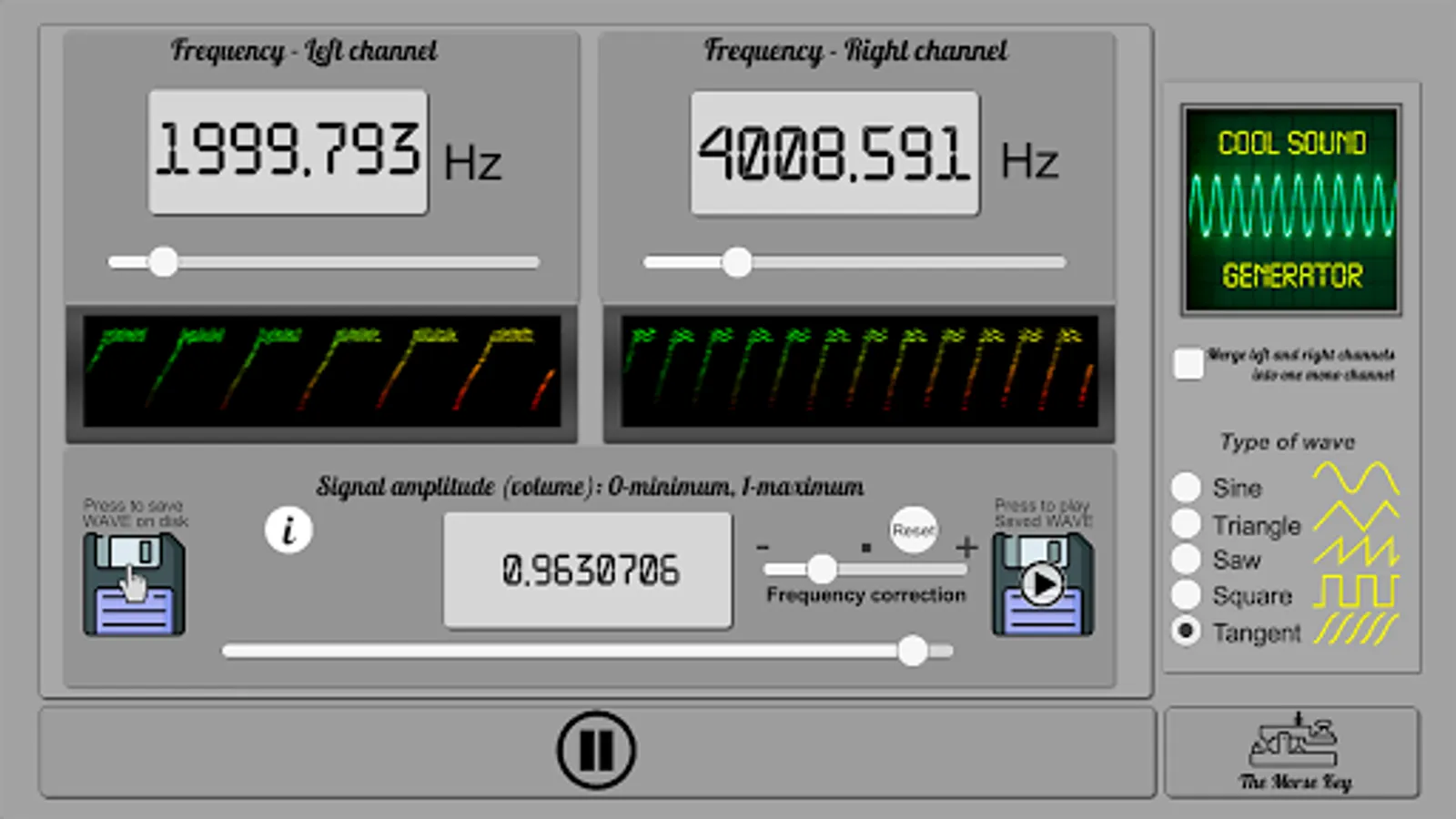
Task: Click the tangent waveform icon
Action: (x=1356, y=629)
